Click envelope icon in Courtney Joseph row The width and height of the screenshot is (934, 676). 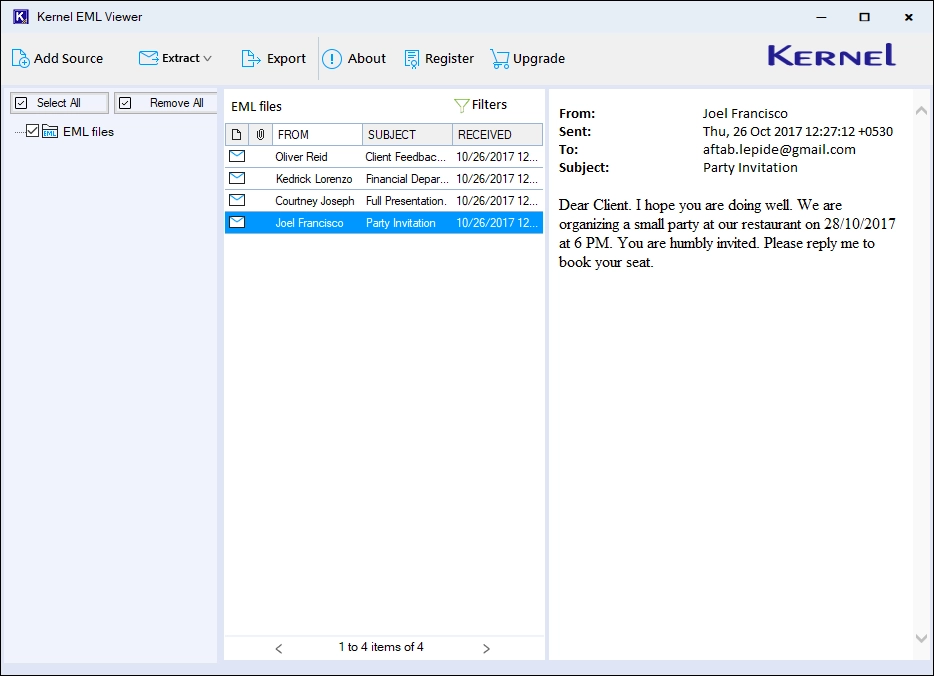[x=237, y=200]
